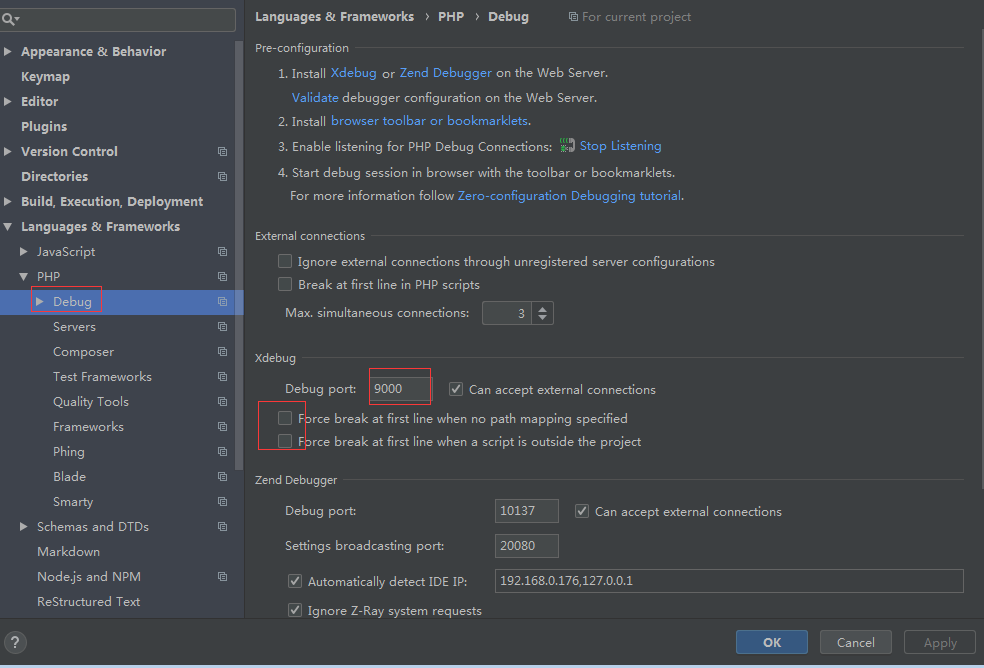
Task: Select Quality Tools under PHP
Action: pyautogui.click(x=91, y=401)
